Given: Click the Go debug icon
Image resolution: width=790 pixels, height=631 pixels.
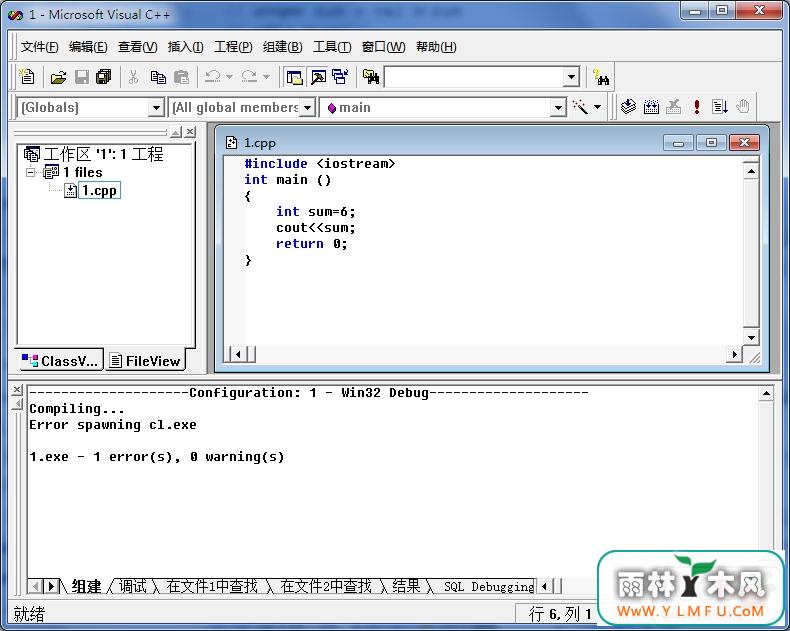Looking at the screenshot, I should 720,107.
